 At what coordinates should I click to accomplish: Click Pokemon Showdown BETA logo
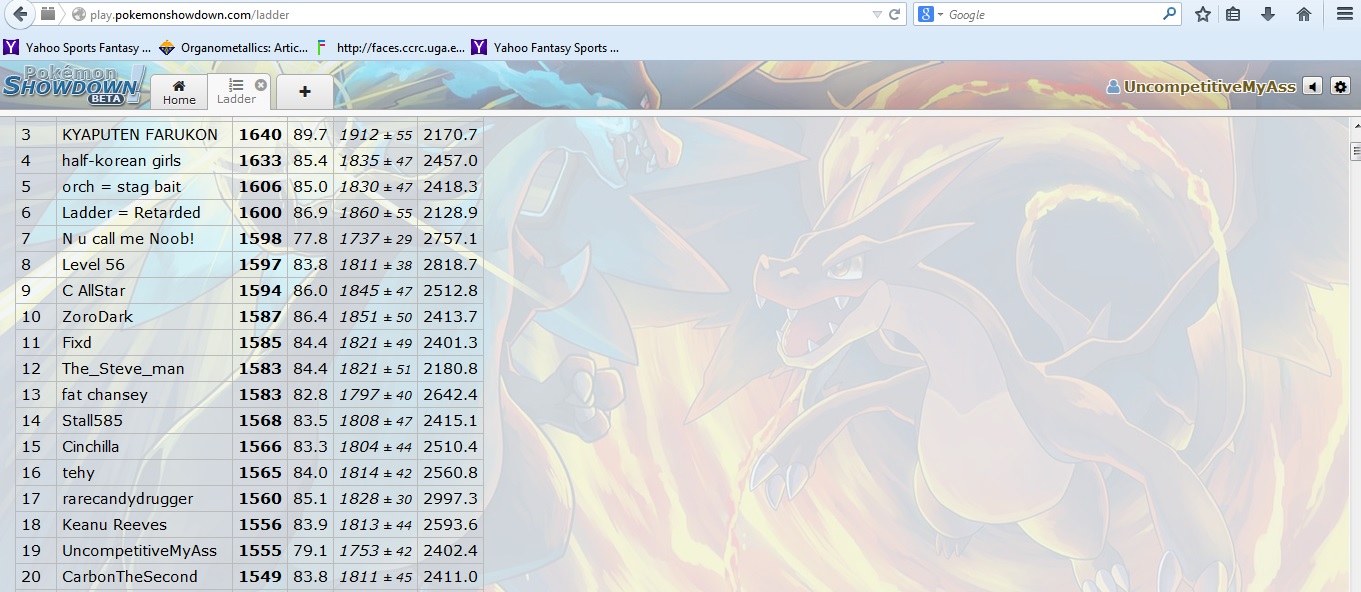tap(74, 86)
